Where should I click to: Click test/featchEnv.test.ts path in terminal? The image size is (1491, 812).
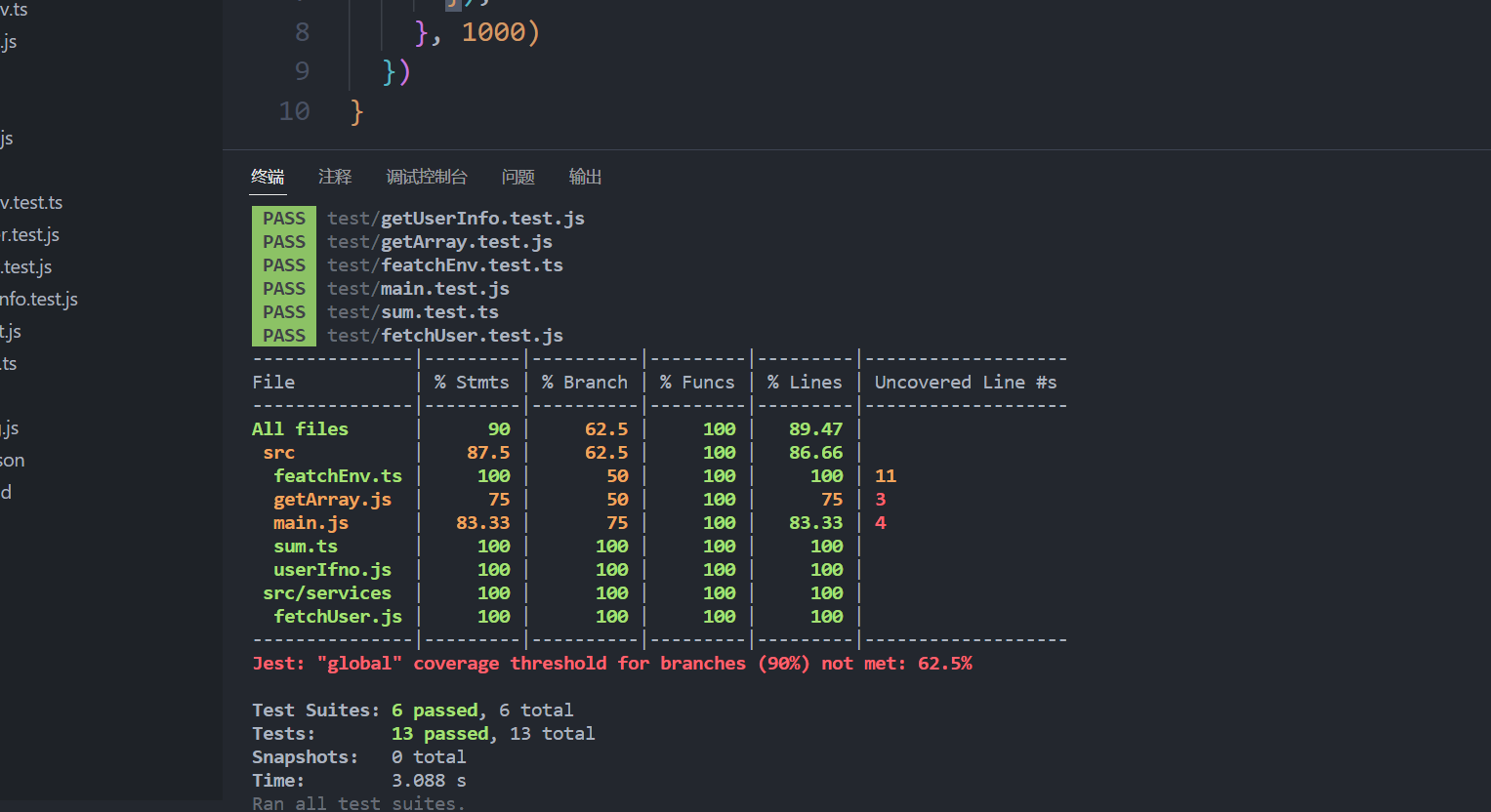445,265
